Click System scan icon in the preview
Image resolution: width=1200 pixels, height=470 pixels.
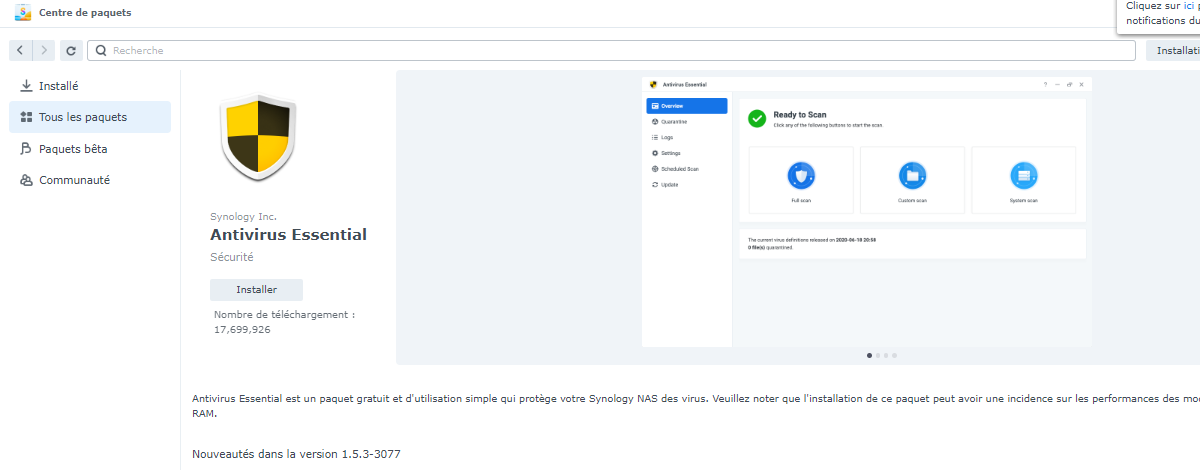coord(1024,176)
